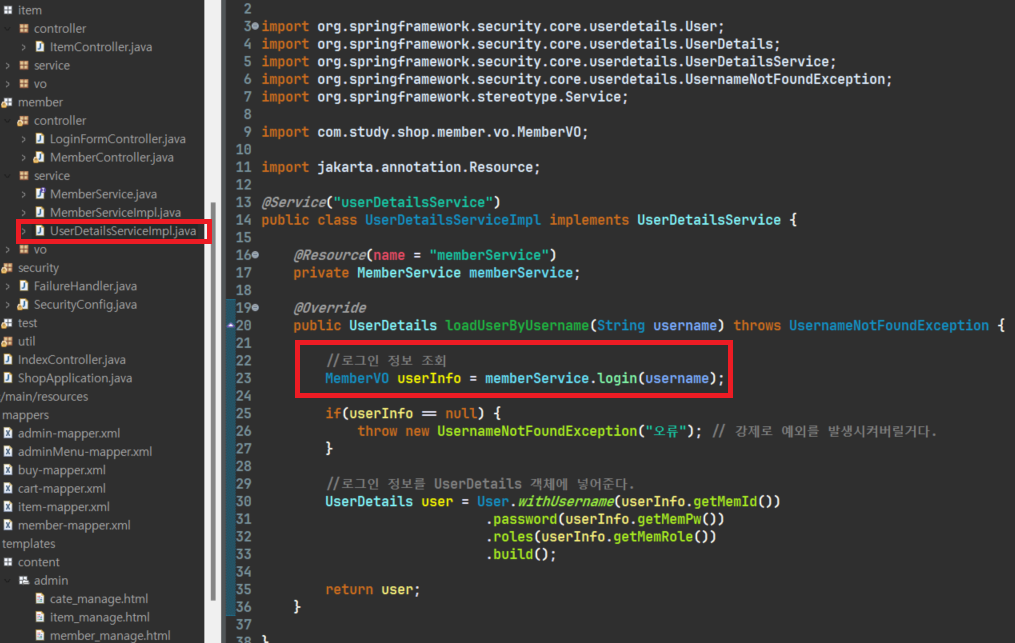Click the adminMenu-mapper.xml file icon
The image size is (1015, 643).
tap(8, 451)
